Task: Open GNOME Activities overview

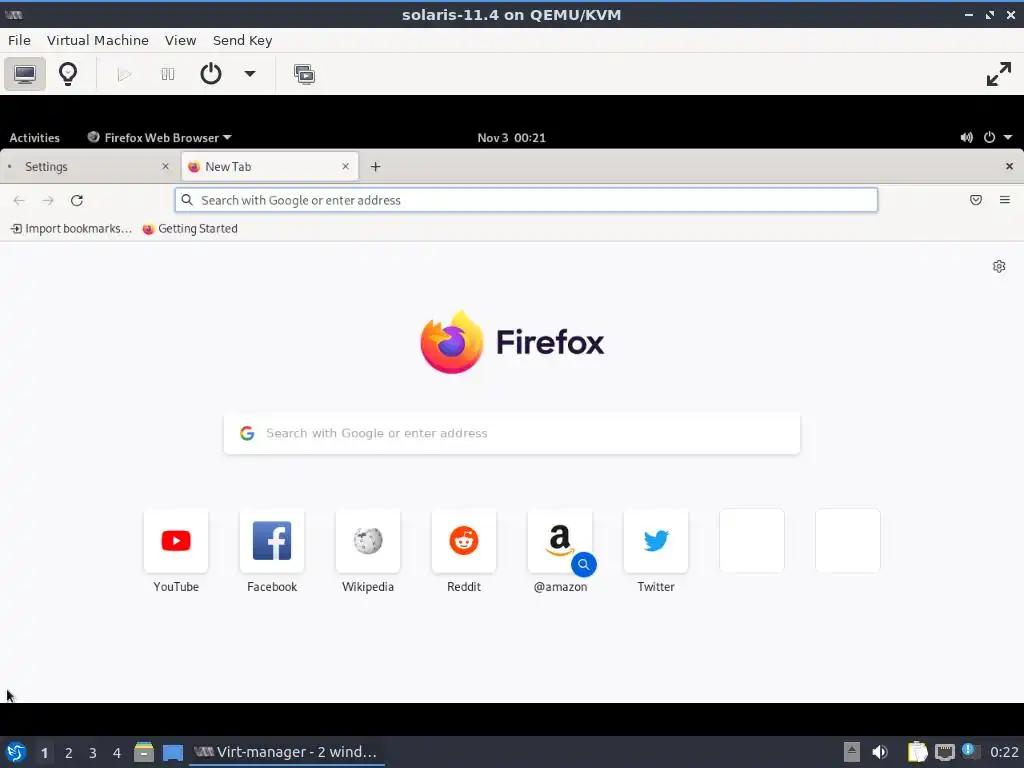Action: [34, 138]
